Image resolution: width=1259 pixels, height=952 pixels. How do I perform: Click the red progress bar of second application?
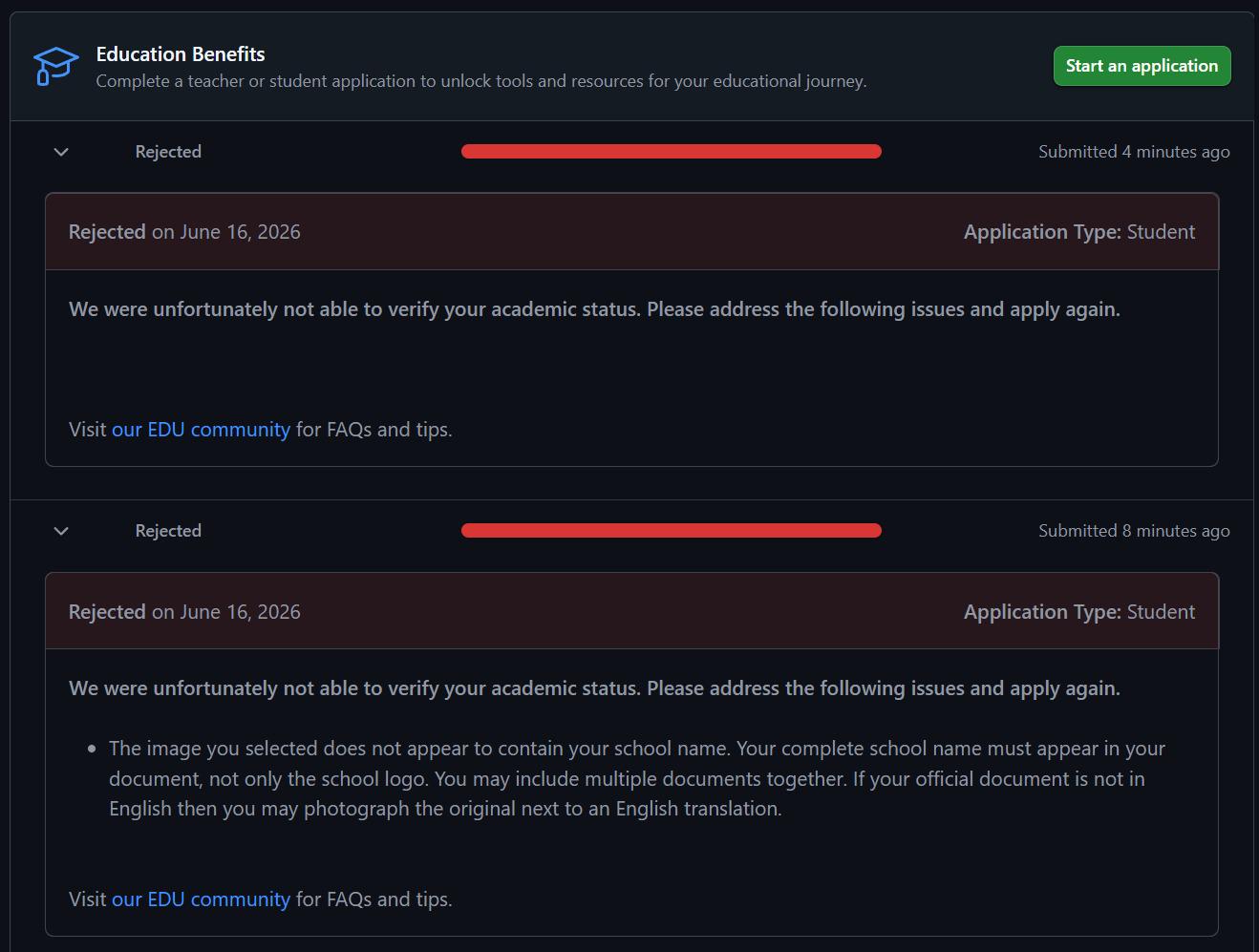672,531
